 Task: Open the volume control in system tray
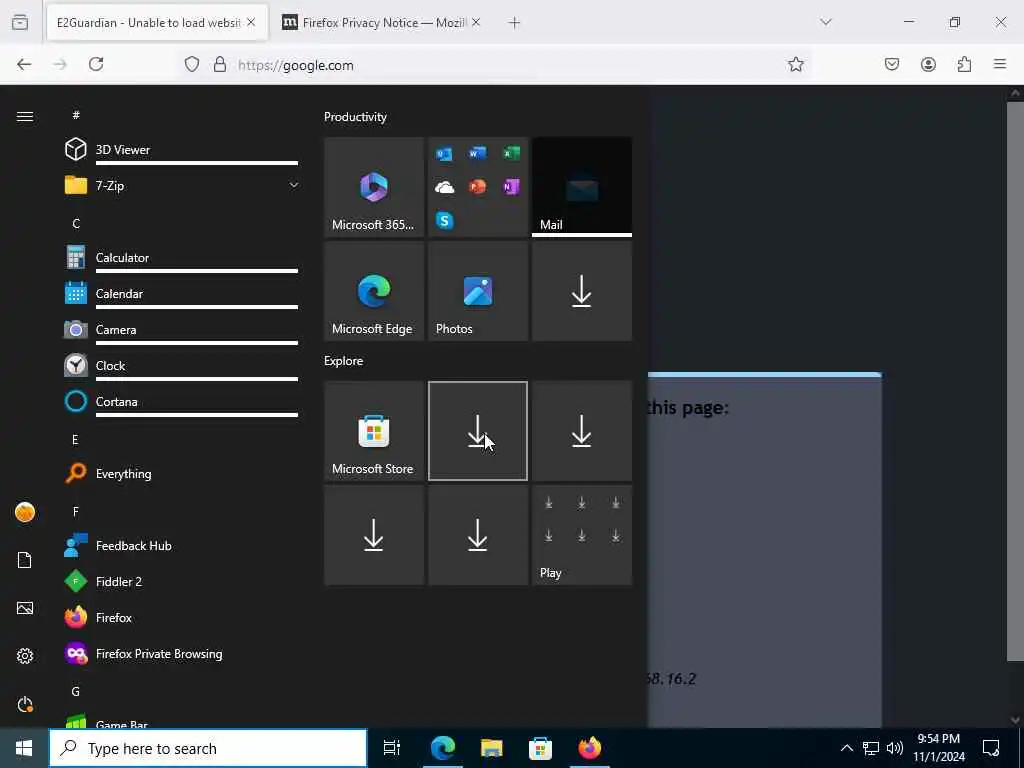895,748
